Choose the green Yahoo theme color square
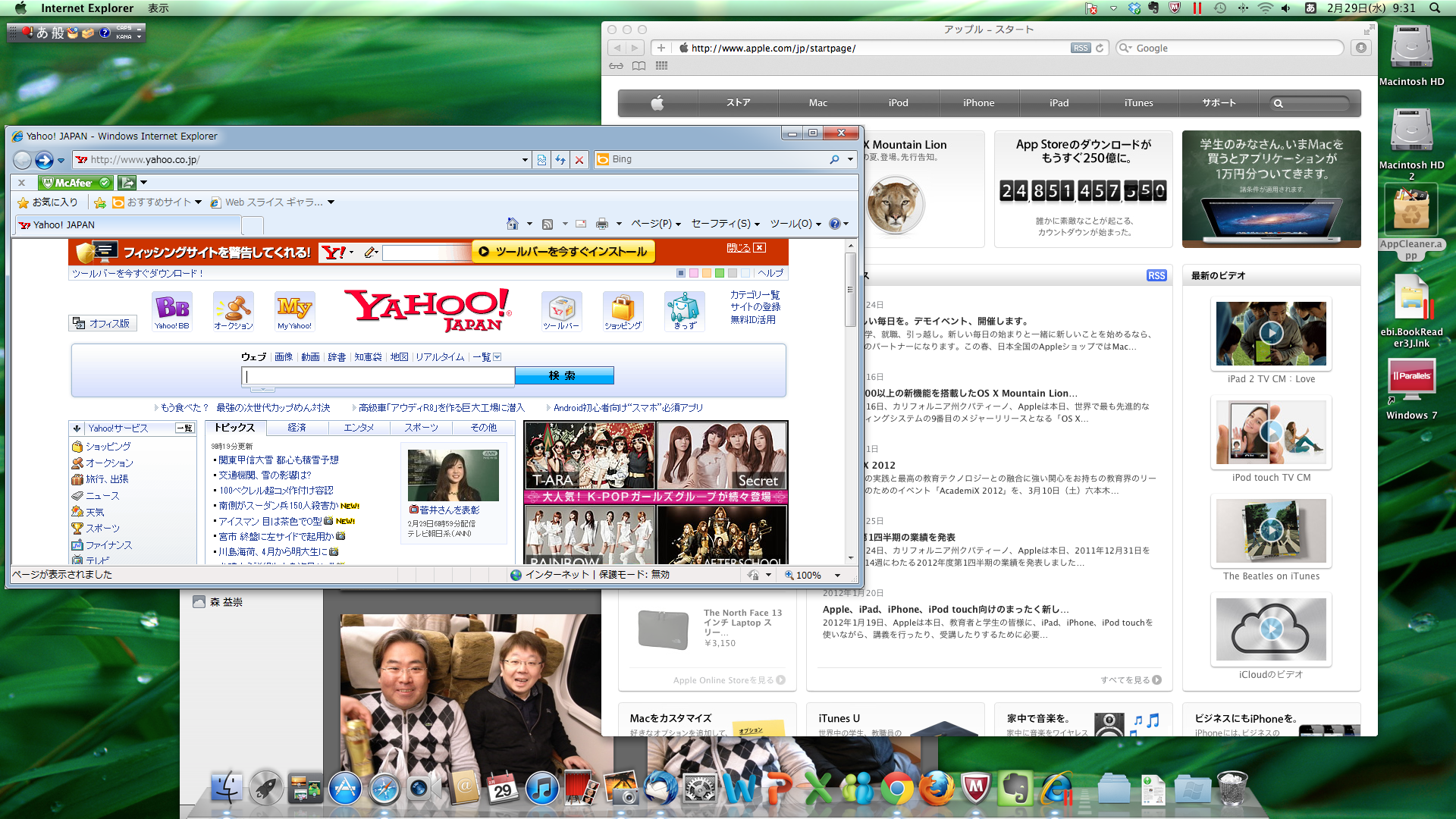The image size is (1456, 819). [x=719, y=273]
